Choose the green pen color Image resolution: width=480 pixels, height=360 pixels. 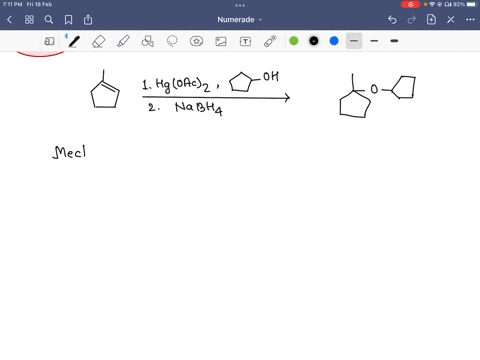pyautogui.click(x=294, y=41)
